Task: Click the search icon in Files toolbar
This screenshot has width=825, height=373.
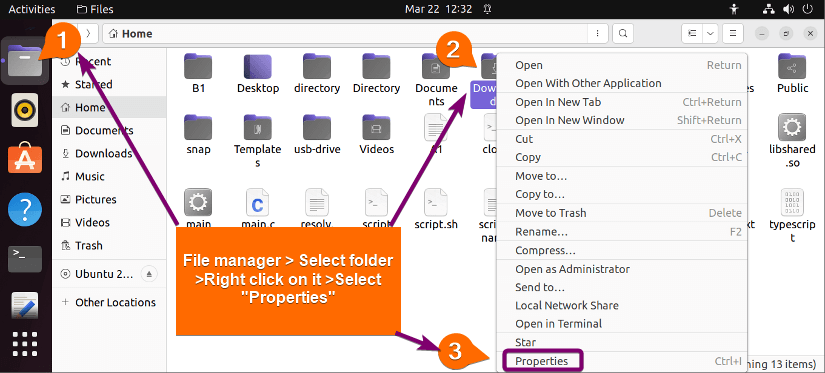Action: 622,34
